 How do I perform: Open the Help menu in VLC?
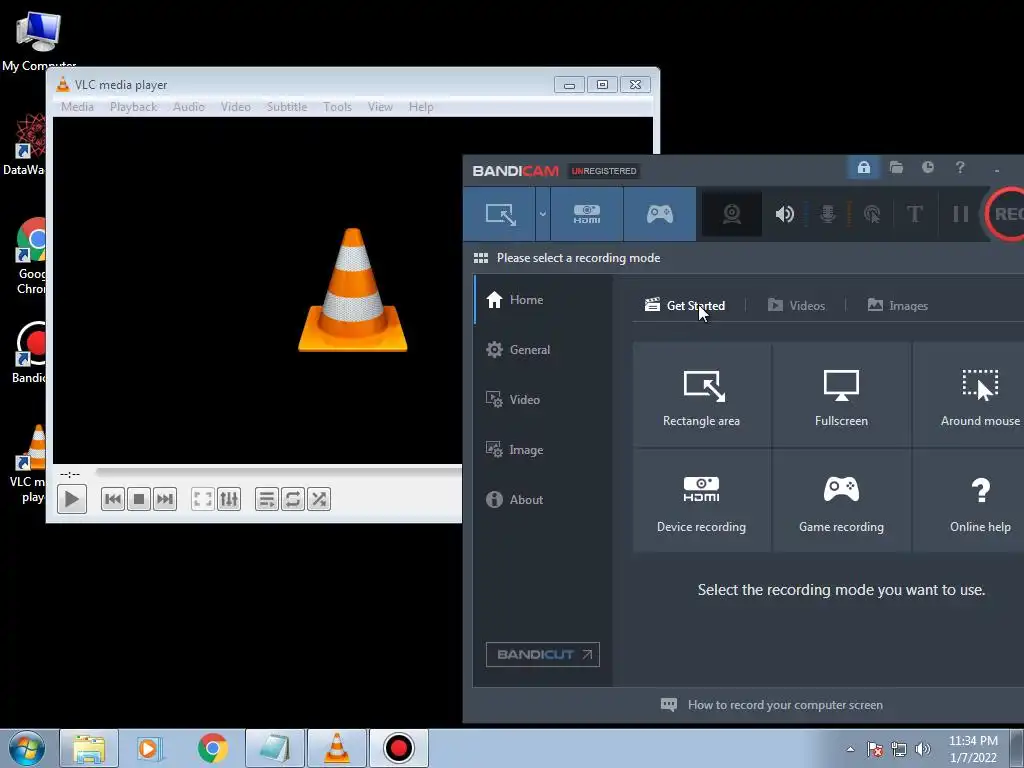[x=421, y=106]
